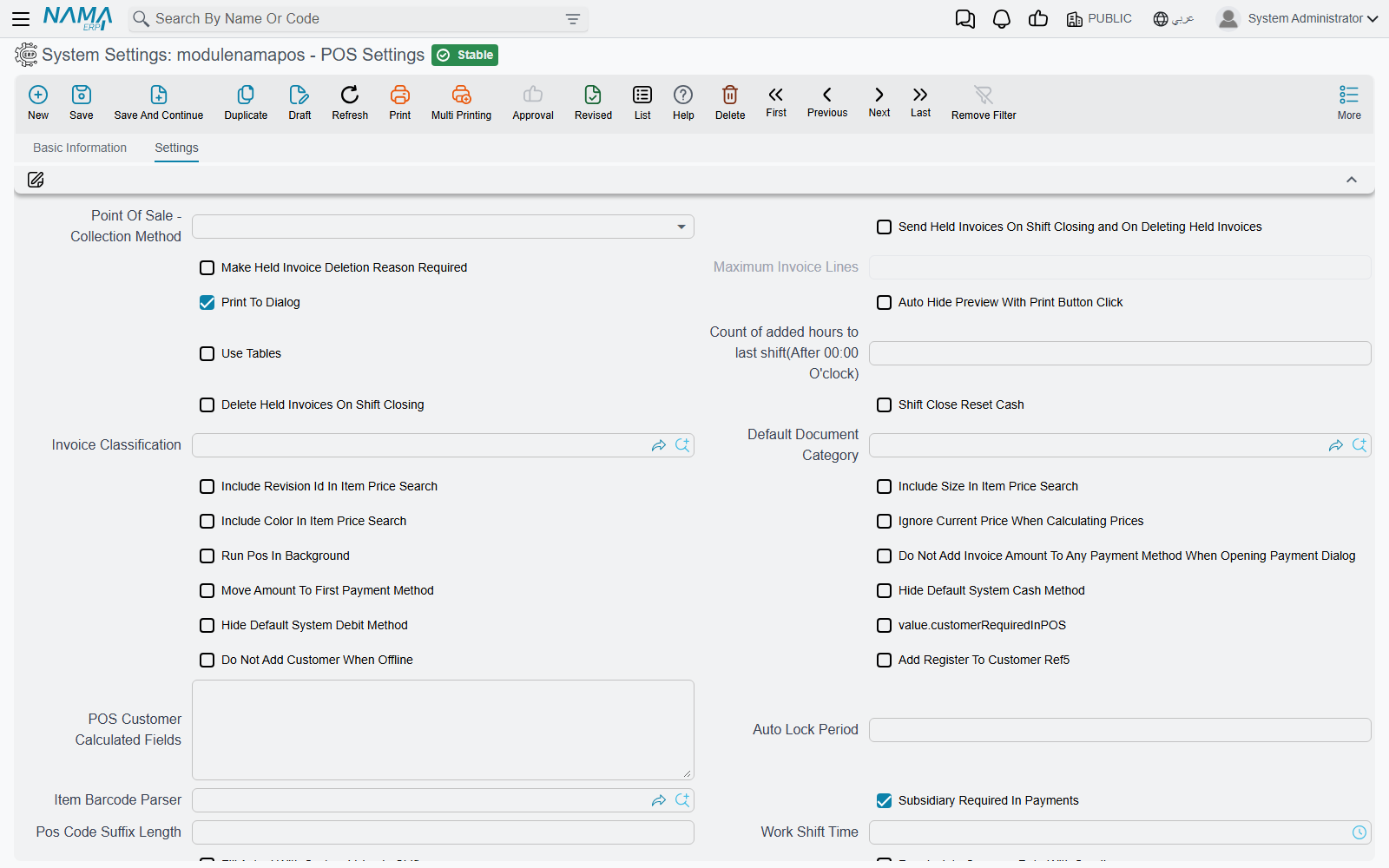Open the notifications bell

(x=1002, y=19)
